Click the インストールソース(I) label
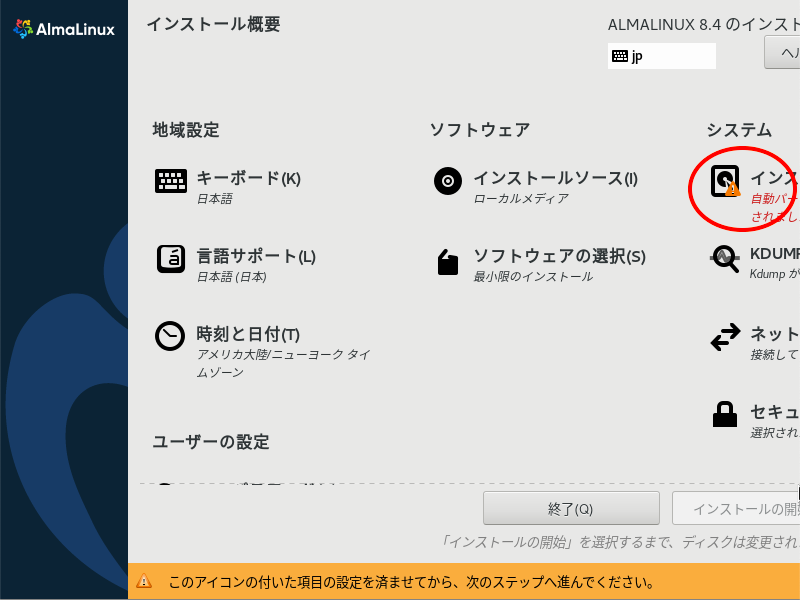Screen dimensions: 800x600 (556, 178)
